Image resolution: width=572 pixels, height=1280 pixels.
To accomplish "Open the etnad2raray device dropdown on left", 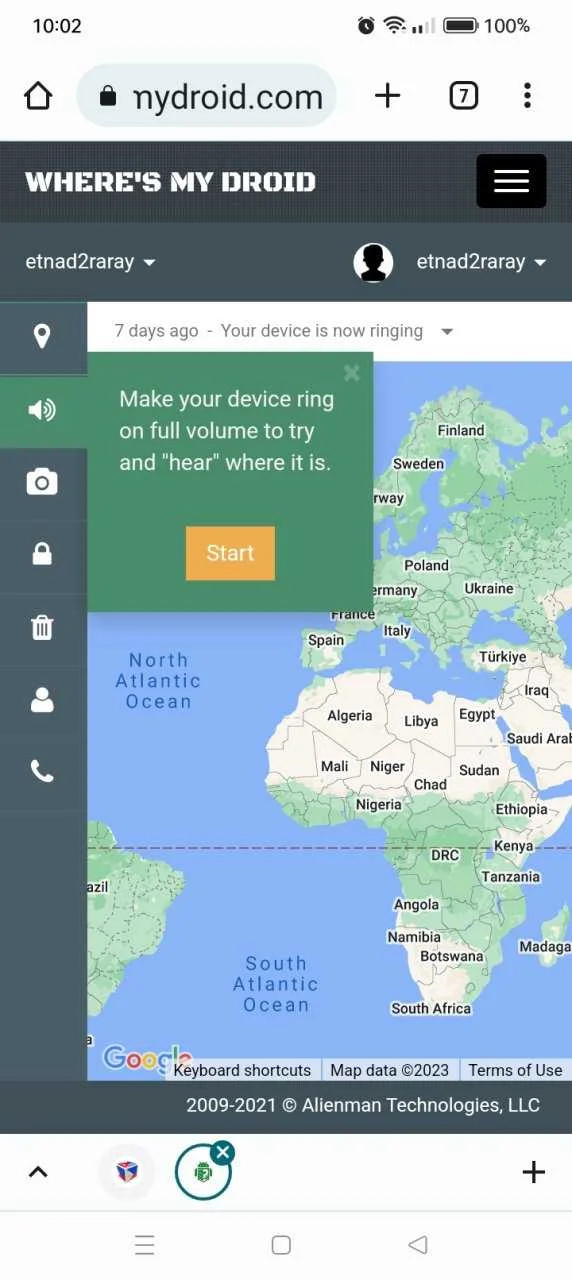I will pyautogui.click(x=90, y=262).
